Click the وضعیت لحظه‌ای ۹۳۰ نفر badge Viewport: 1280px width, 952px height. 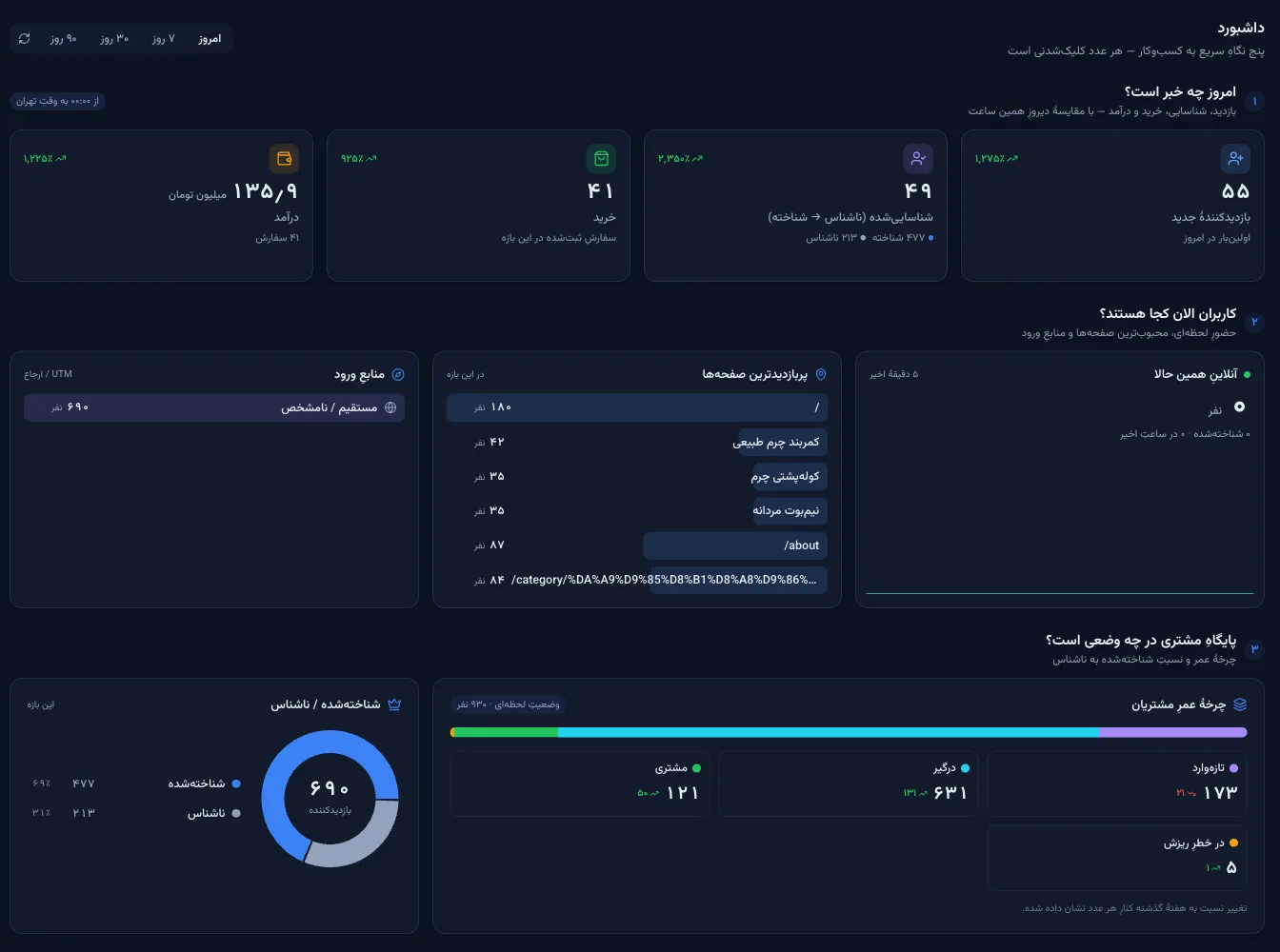point(509,704)
